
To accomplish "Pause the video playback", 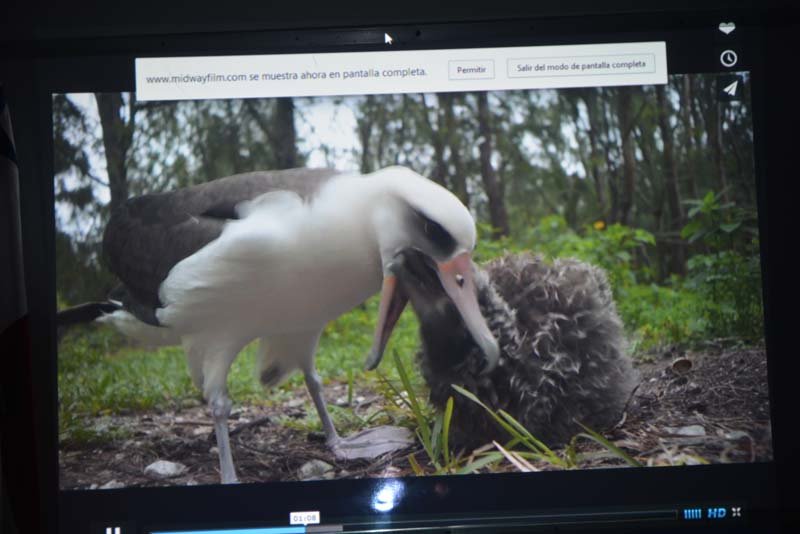I will tap(113, 530).
